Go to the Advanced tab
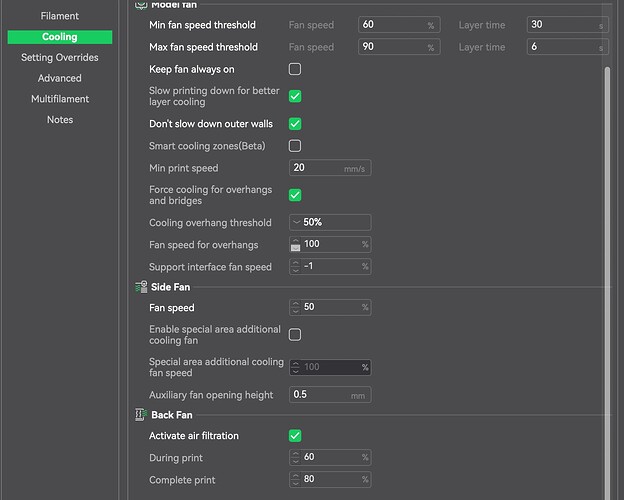624x500 pixels. 60,78
